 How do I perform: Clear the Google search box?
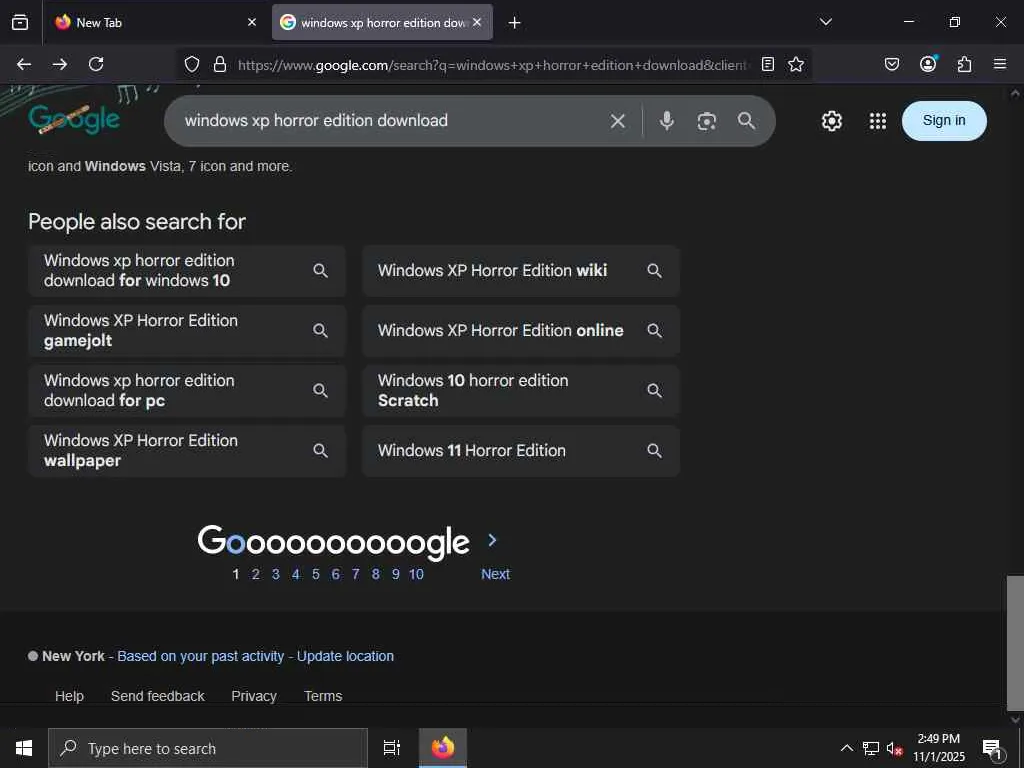(x=617, y=121)
